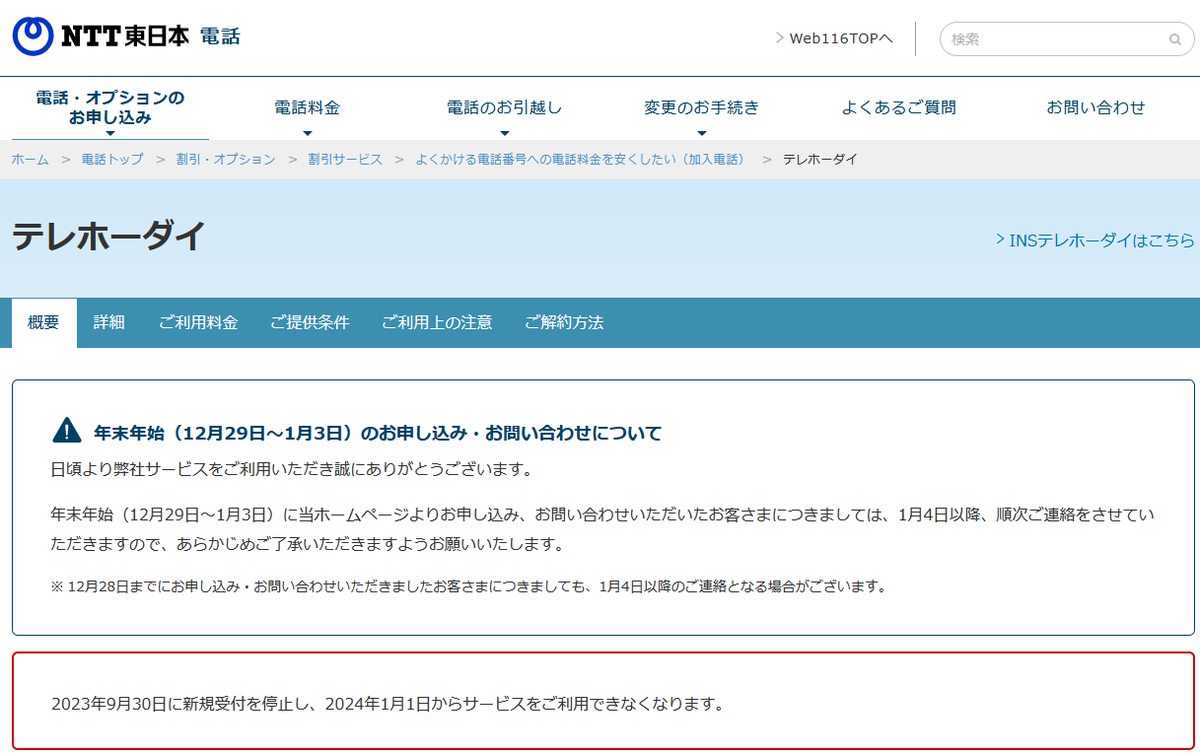Switch to the ご利用上の注意 tab

[437, 323]
